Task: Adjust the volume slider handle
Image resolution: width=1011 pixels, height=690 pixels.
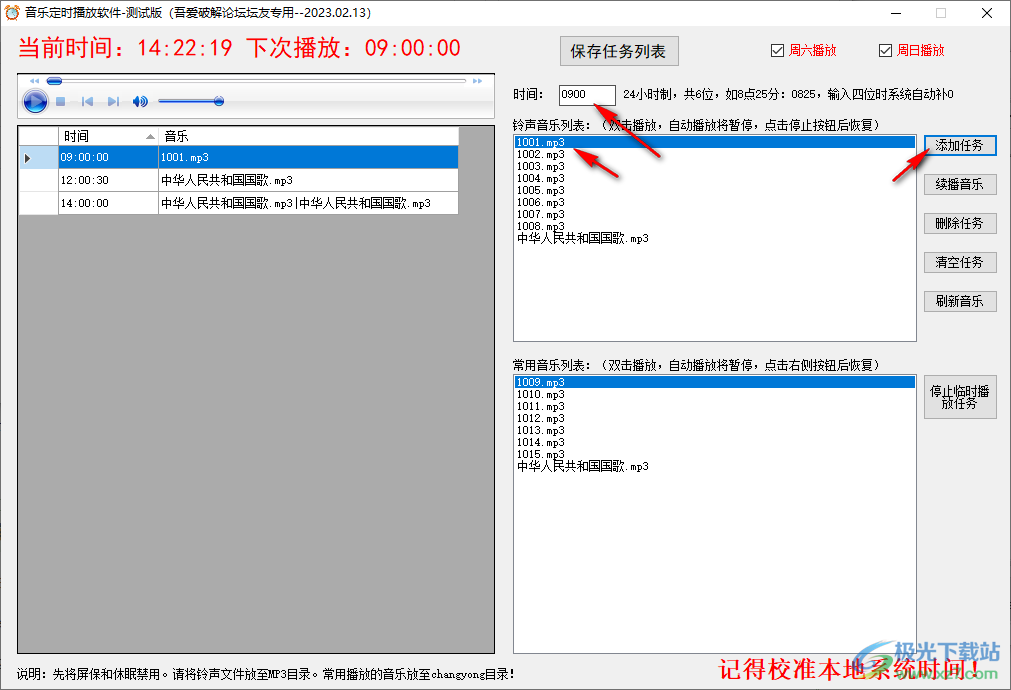Action: pyautogui.click(x=218, y=100)
